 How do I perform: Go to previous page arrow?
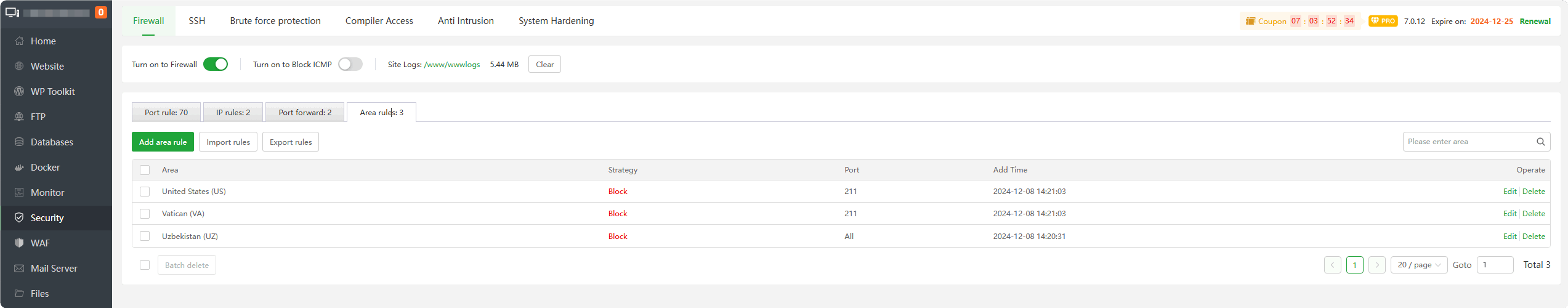pos(1332,265)
